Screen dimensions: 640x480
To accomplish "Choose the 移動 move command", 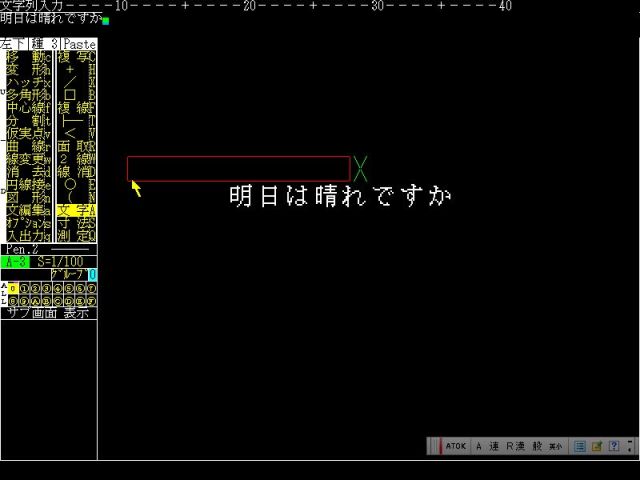I will tap(26, 58).
